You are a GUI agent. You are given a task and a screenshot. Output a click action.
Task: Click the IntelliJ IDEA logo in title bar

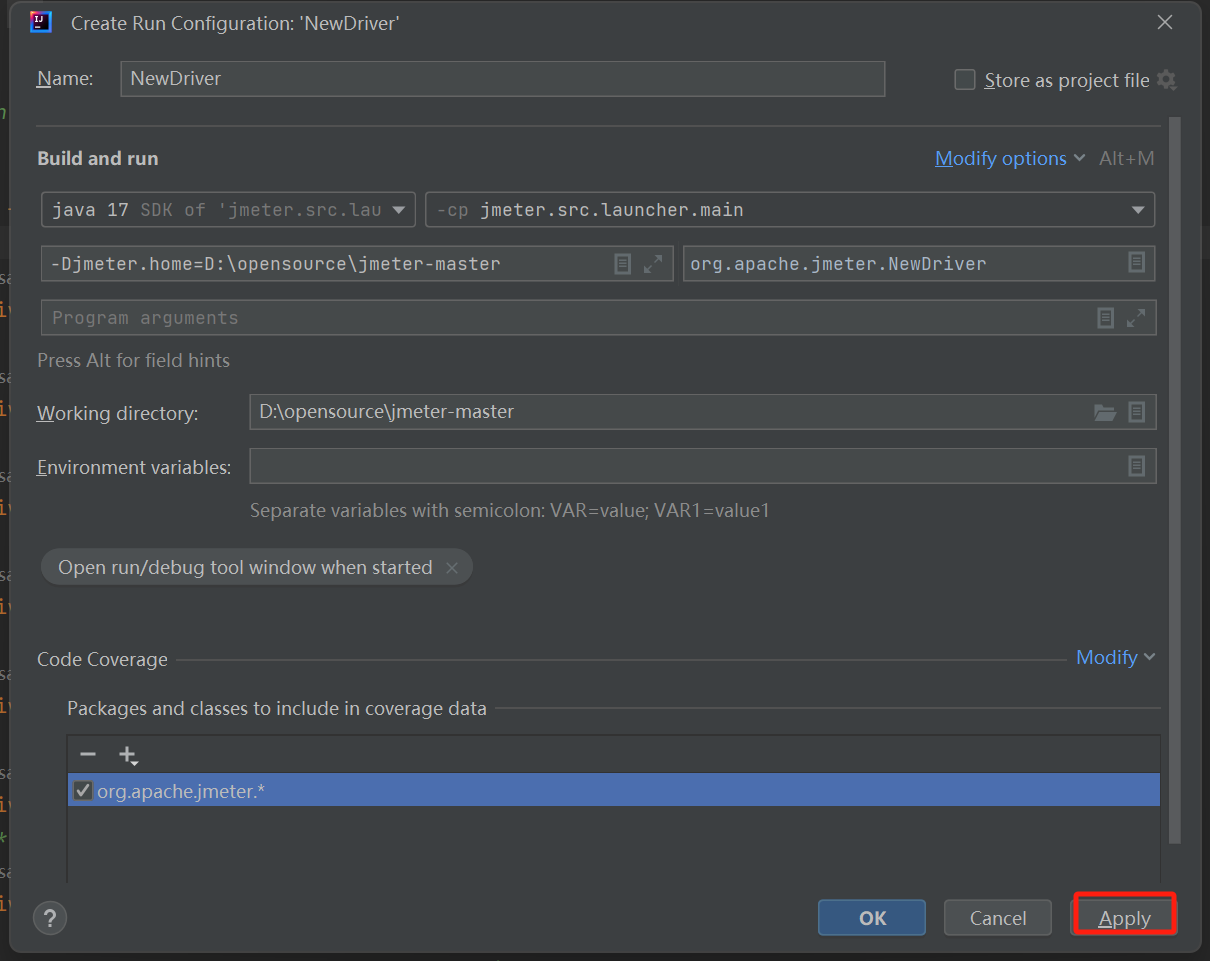41,21
